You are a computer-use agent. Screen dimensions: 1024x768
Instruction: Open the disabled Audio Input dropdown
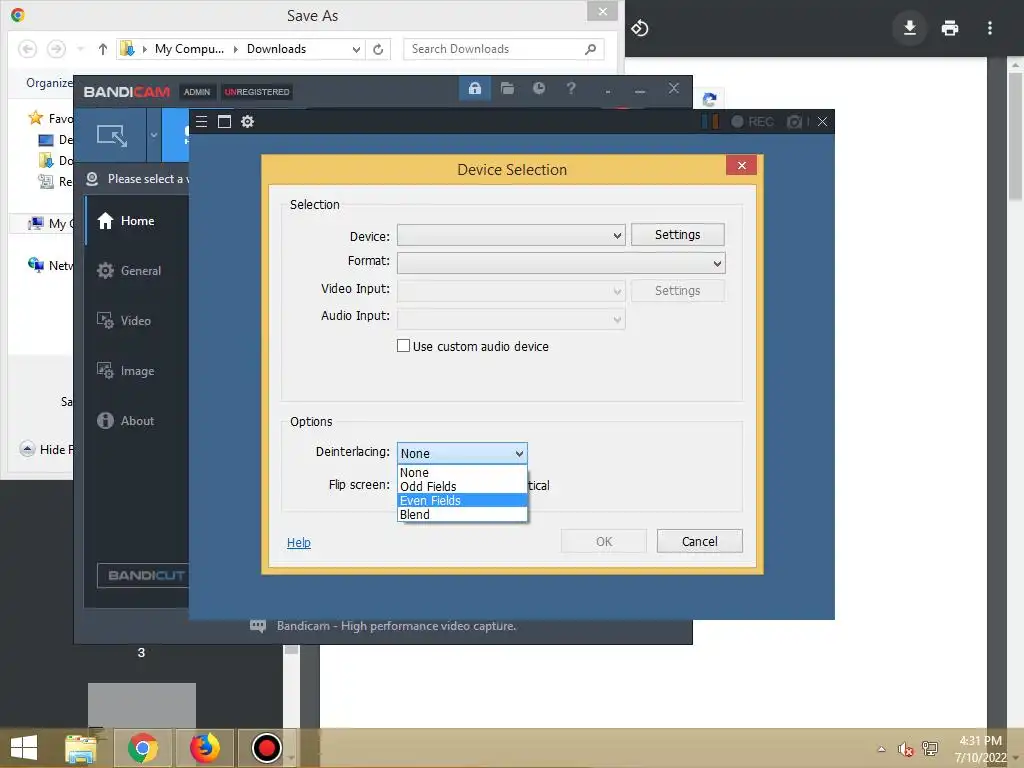(511, 319)
